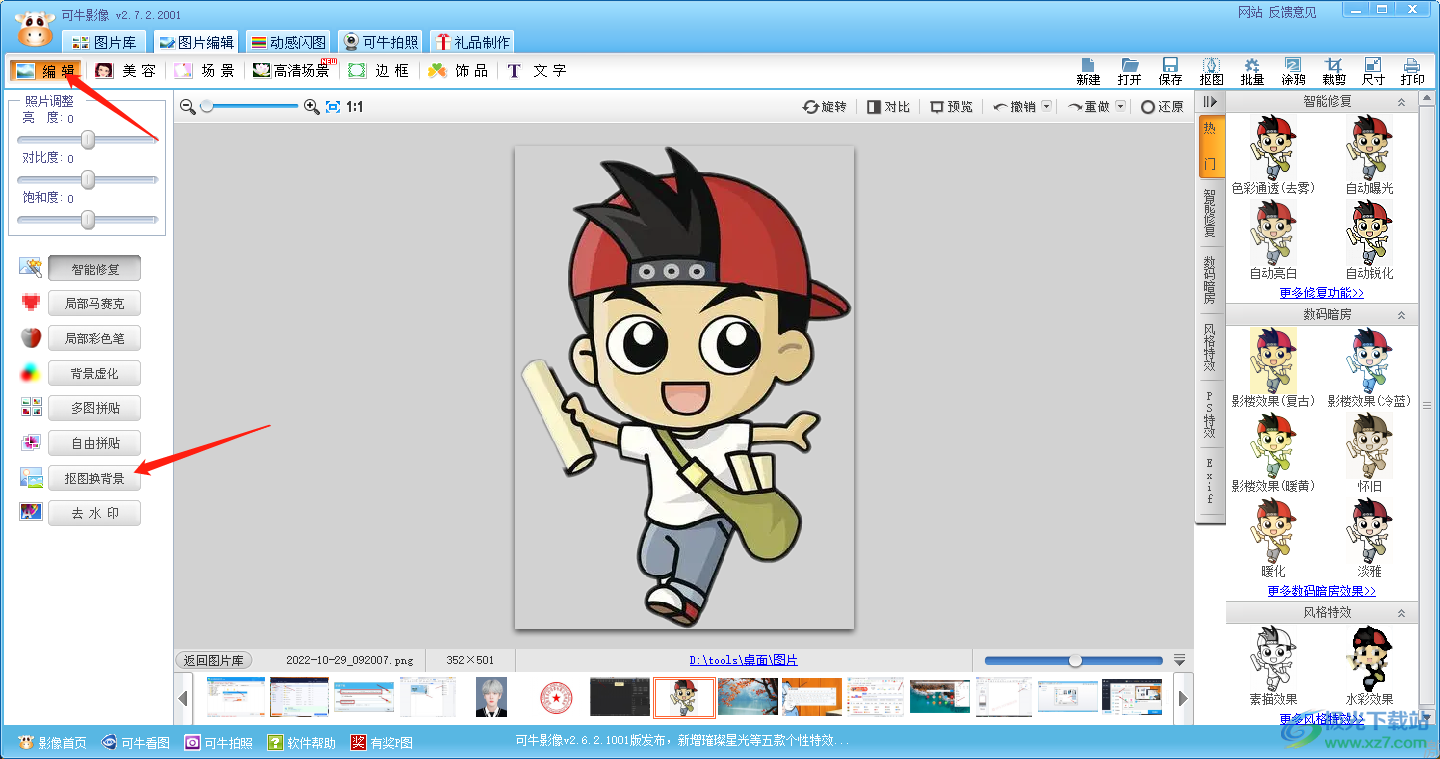Image resolution: width=1440 pixels, height=759 pixels.
Task: Toggle 对比 compare view
Action: (x=888, y=106)
